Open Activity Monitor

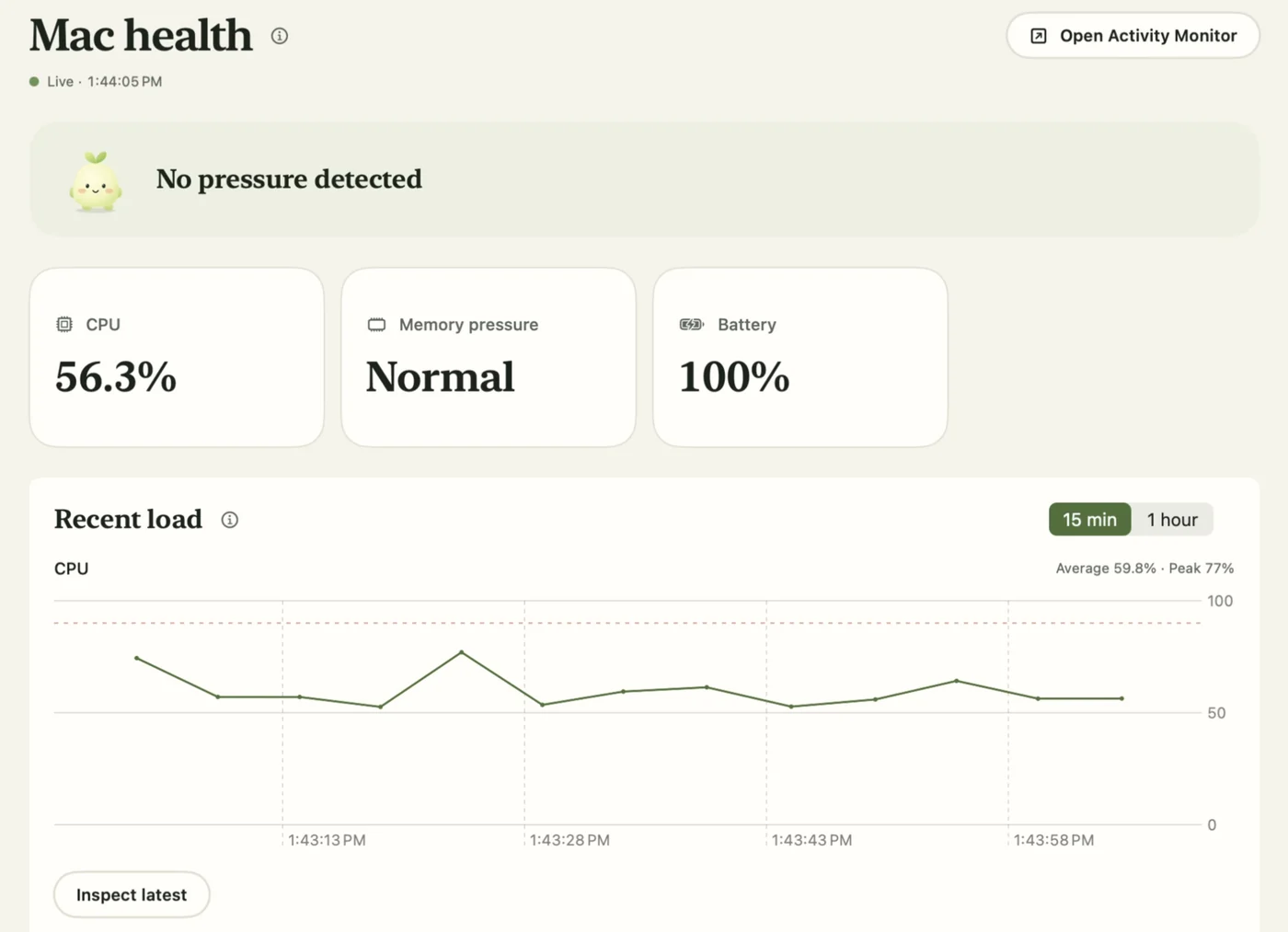[1133, 36]
